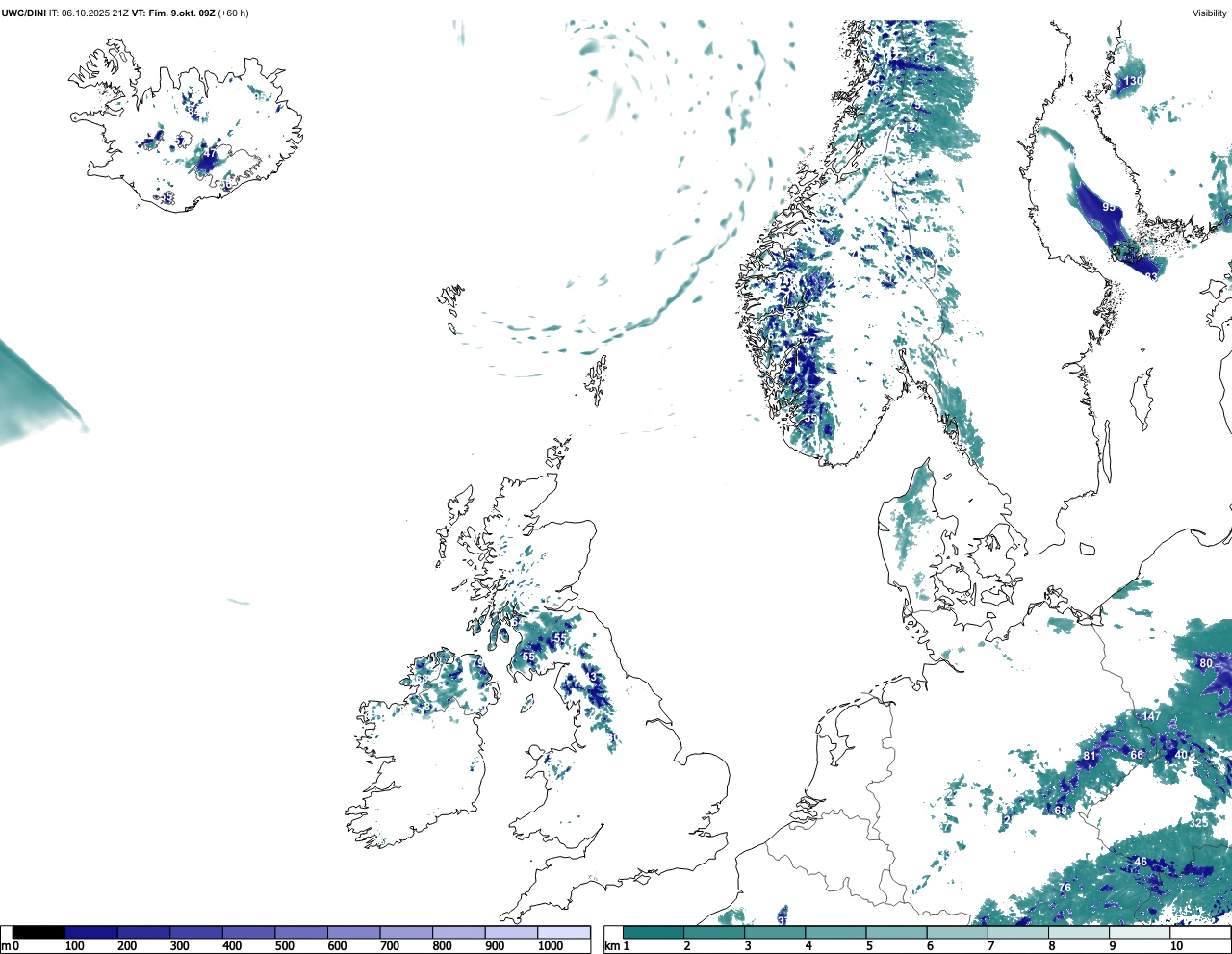This screenshot has height=954, width=1232.
Task: Click the '68' visibility value over central Europe
Action: pyautogui.click(x=1061, y=811)
